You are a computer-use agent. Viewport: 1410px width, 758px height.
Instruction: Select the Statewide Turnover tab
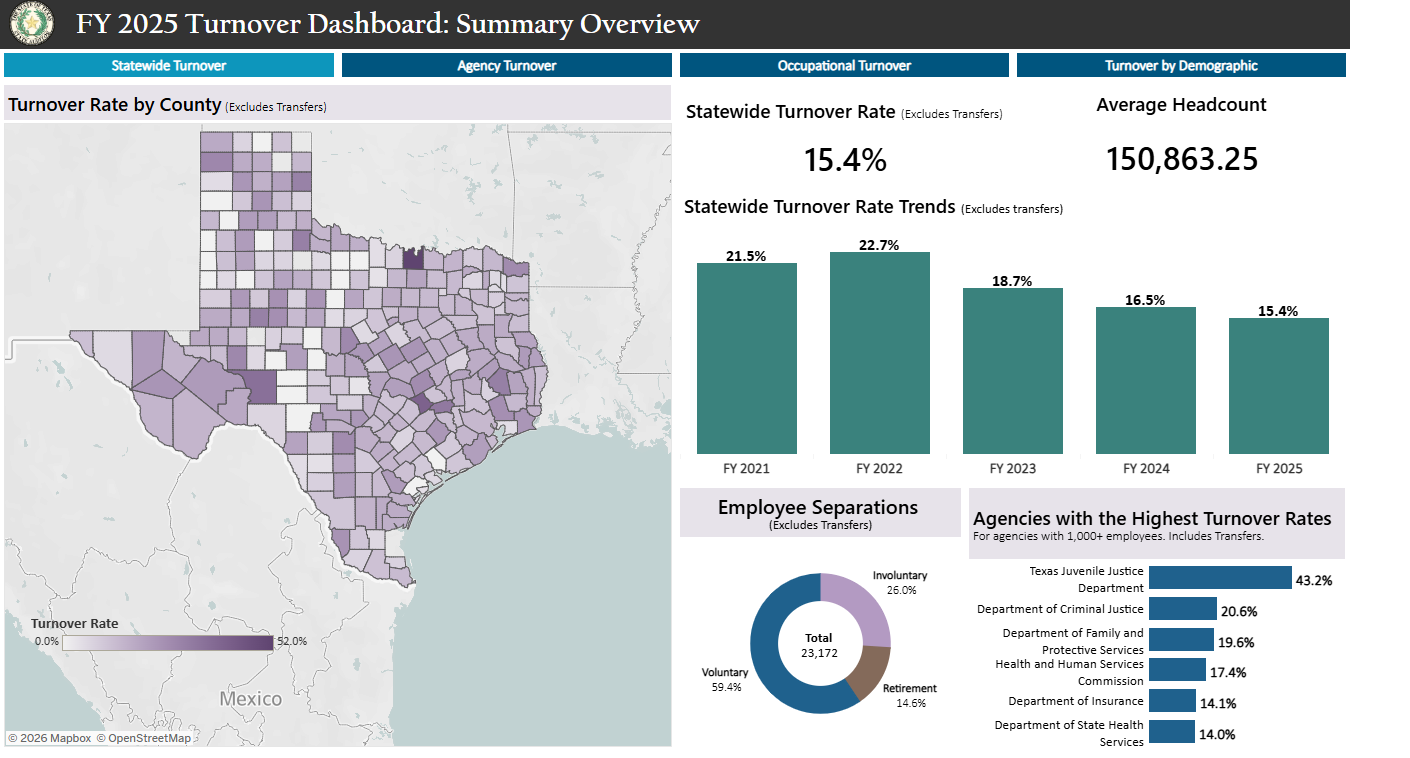168,65
